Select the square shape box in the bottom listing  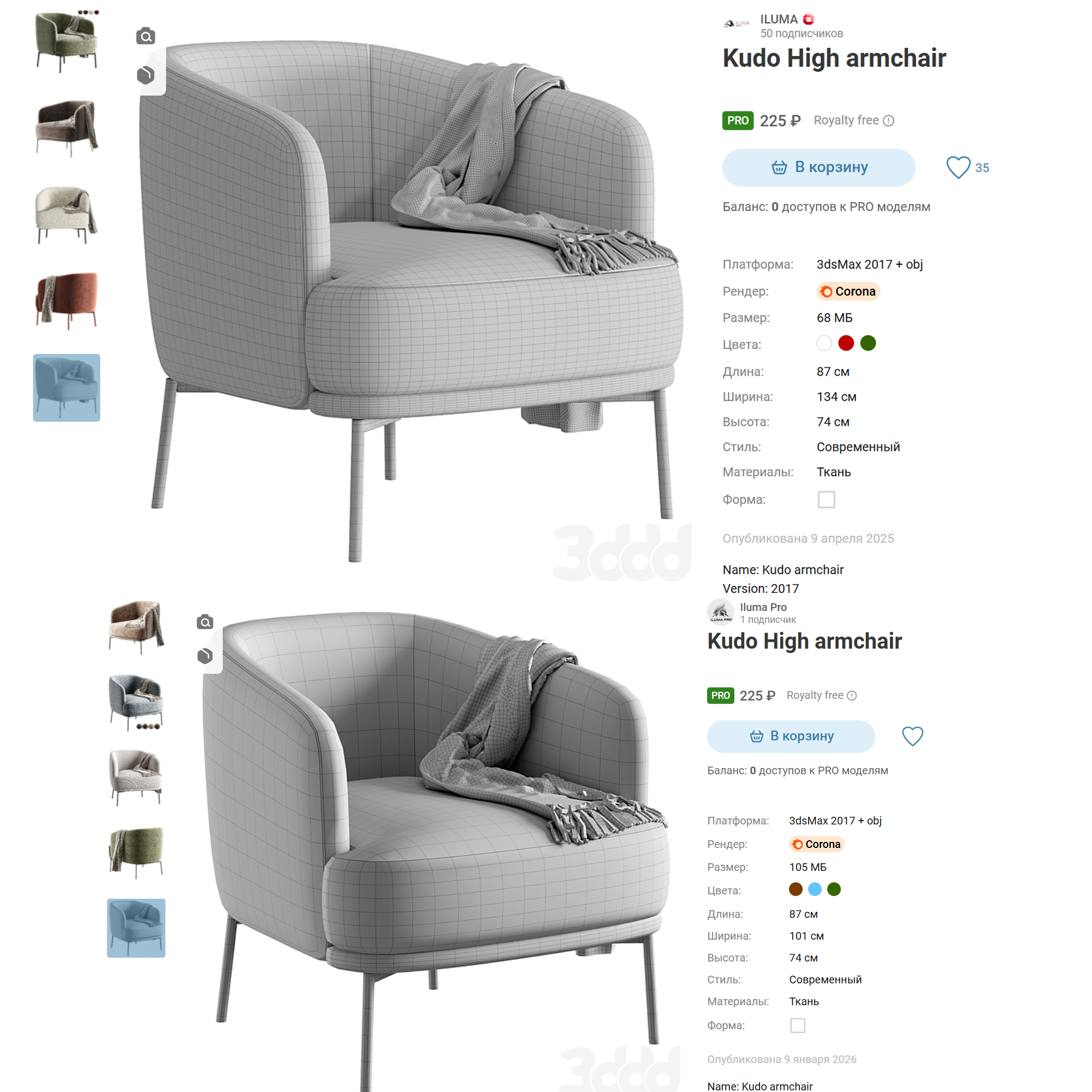click(x=798, y=1025)
